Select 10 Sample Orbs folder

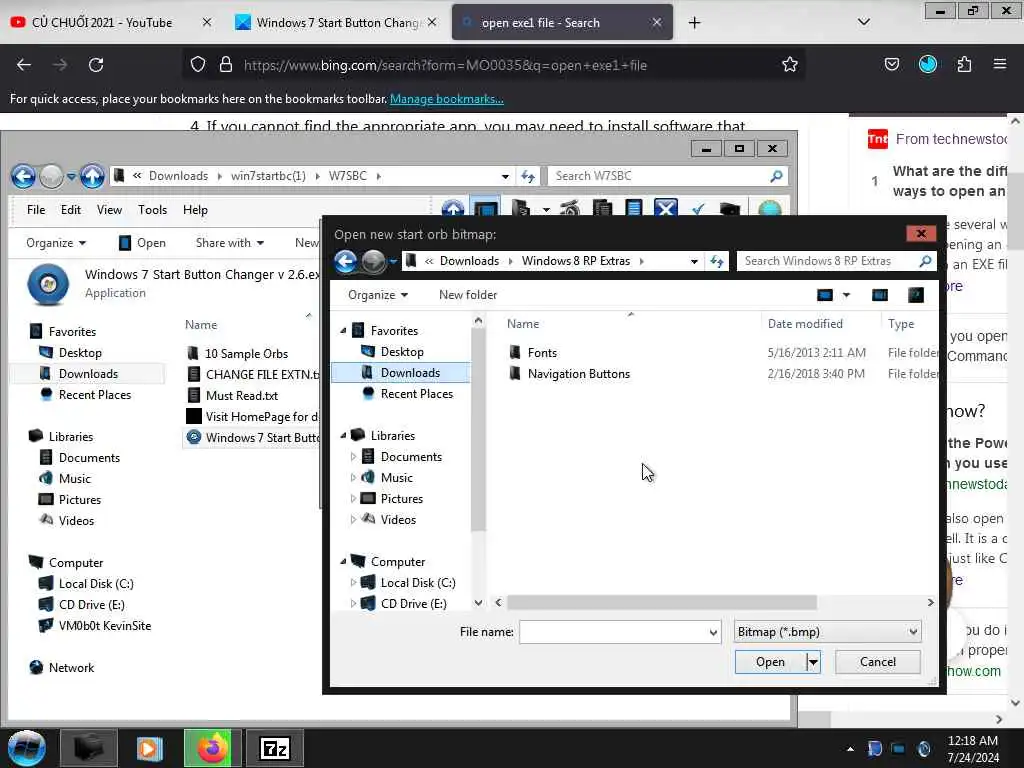coord(246,353)
